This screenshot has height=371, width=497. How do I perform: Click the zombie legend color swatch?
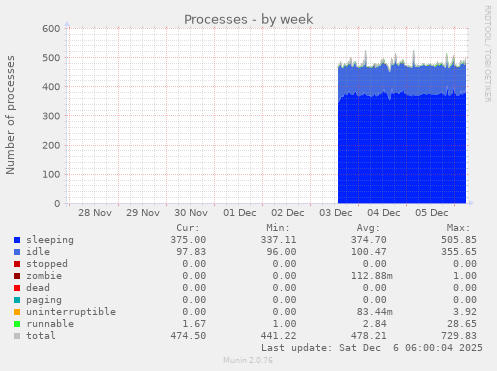(17, 276)
